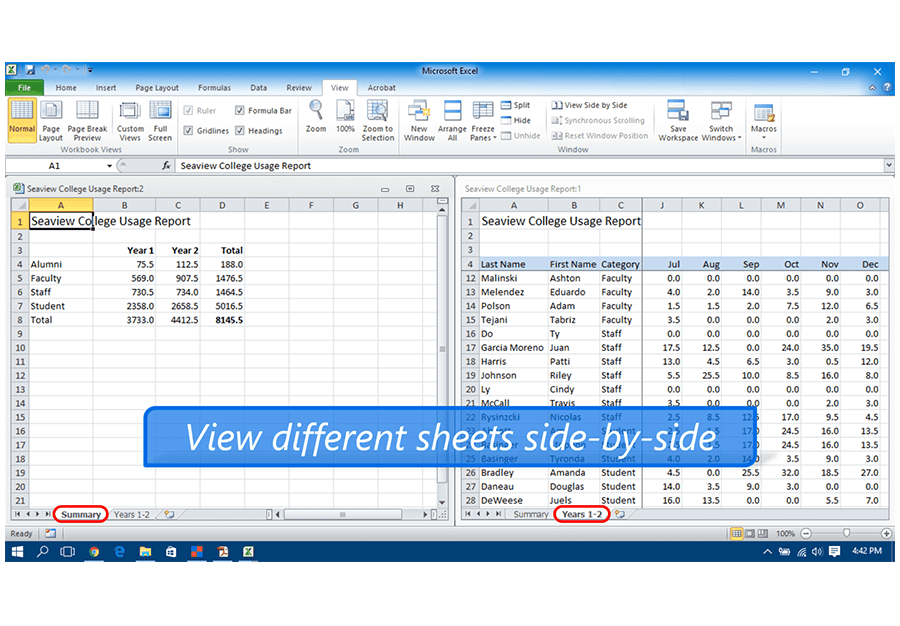This screenshot has height=626, width=900.
Task: Toggle Synchronous Scrolling
Action: [598, 120]
